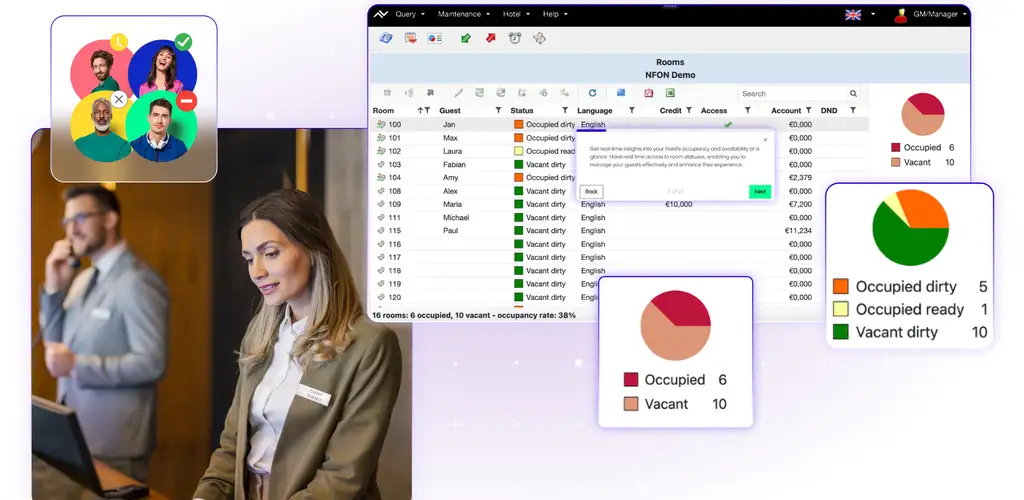The width and height of the screenshot is (1024, 500).
Task: Click the Next button in tour popup
Action: click(759, 191)
